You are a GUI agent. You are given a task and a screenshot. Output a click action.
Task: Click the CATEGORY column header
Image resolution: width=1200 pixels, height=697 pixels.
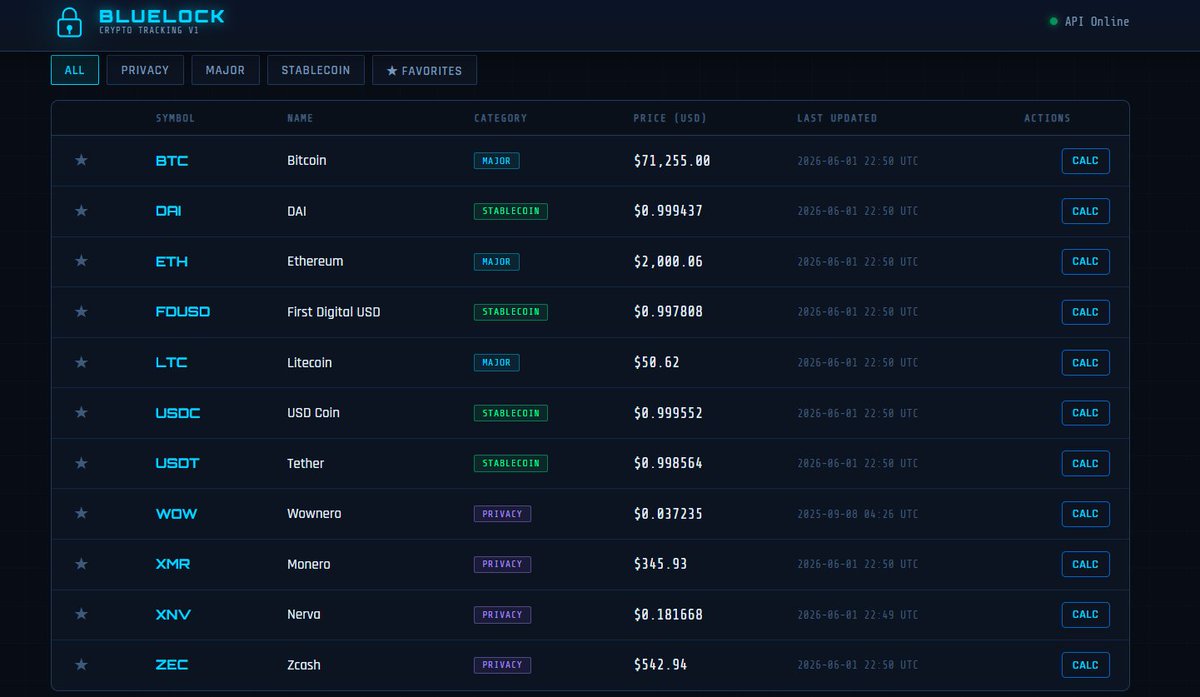click(x=500, y=118)
